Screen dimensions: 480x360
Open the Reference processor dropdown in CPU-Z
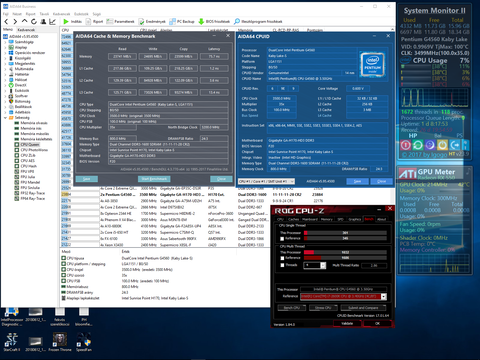click(384, 297)
